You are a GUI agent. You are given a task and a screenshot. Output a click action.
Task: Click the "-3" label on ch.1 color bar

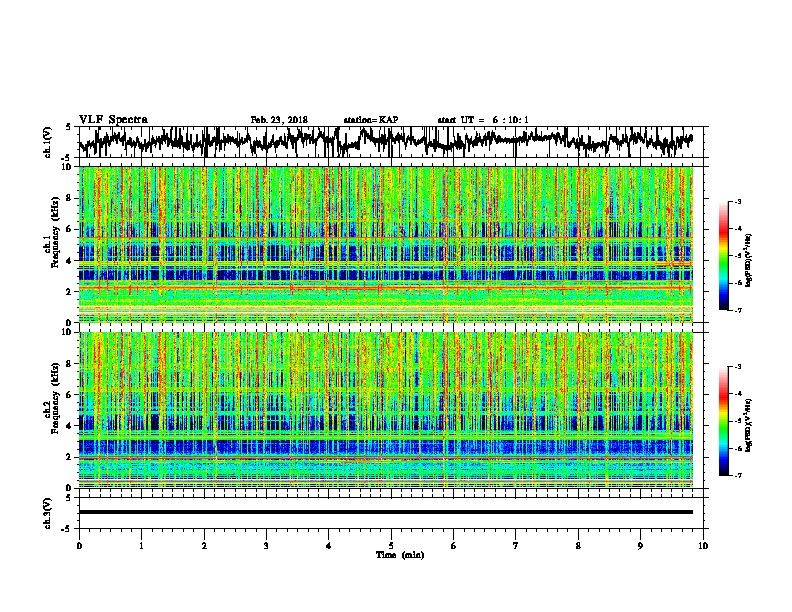tap(737, 202)
